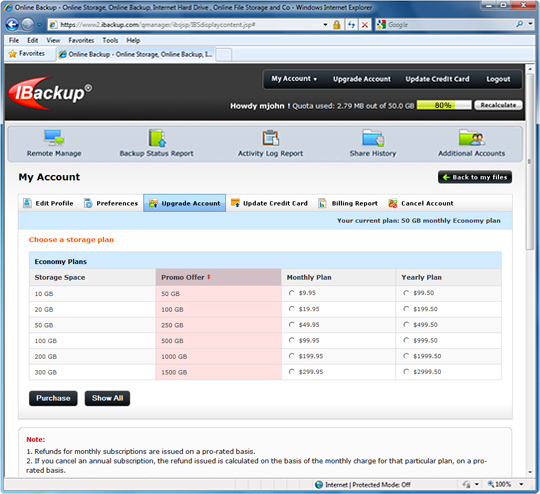Open the Remote Manage icon

(54, 137)
